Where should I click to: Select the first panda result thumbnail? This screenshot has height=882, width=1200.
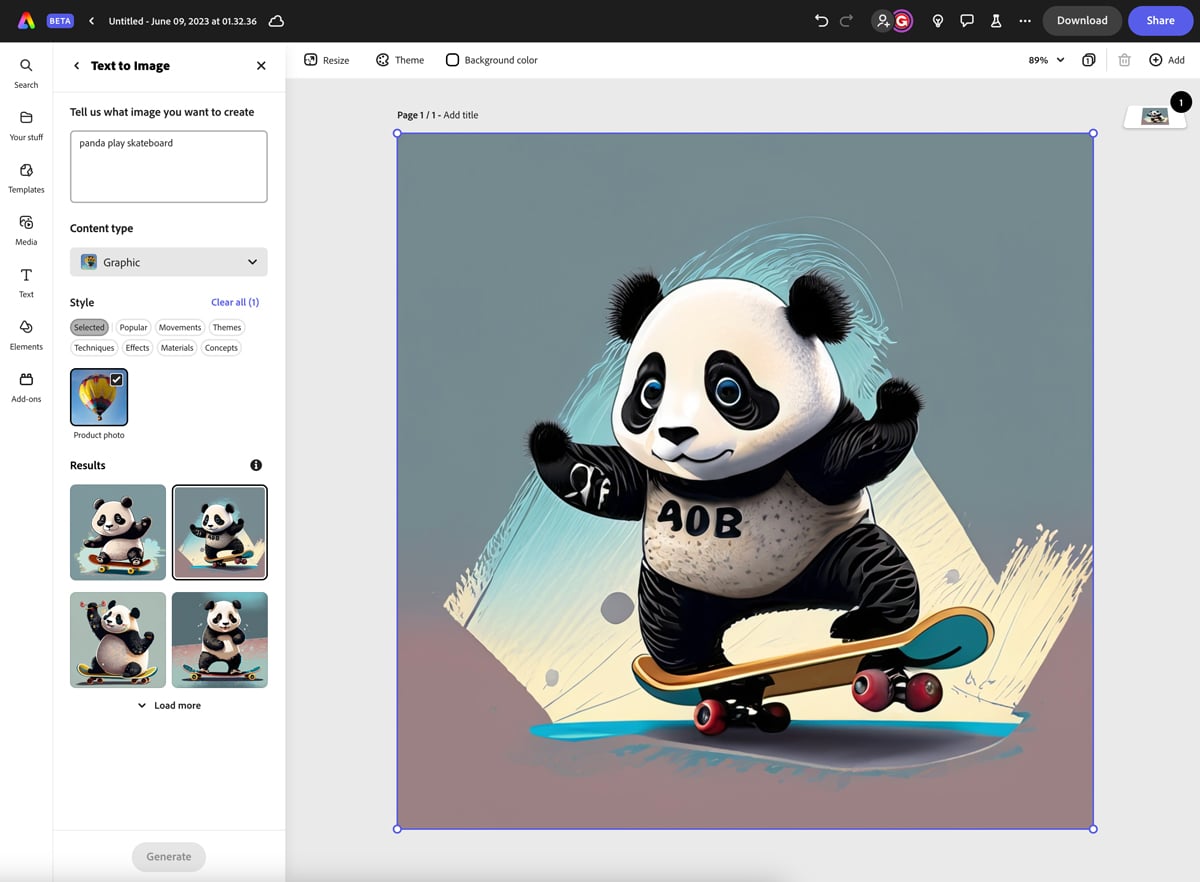tap(118, 532)
